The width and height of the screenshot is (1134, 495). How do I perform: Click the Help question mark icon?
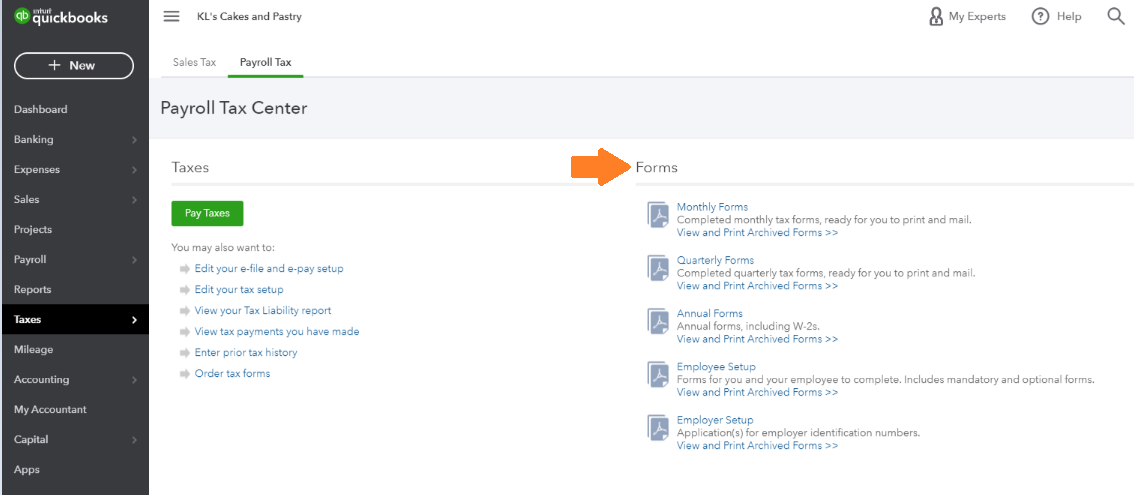pyautogui.click(x=1040, y=17)
